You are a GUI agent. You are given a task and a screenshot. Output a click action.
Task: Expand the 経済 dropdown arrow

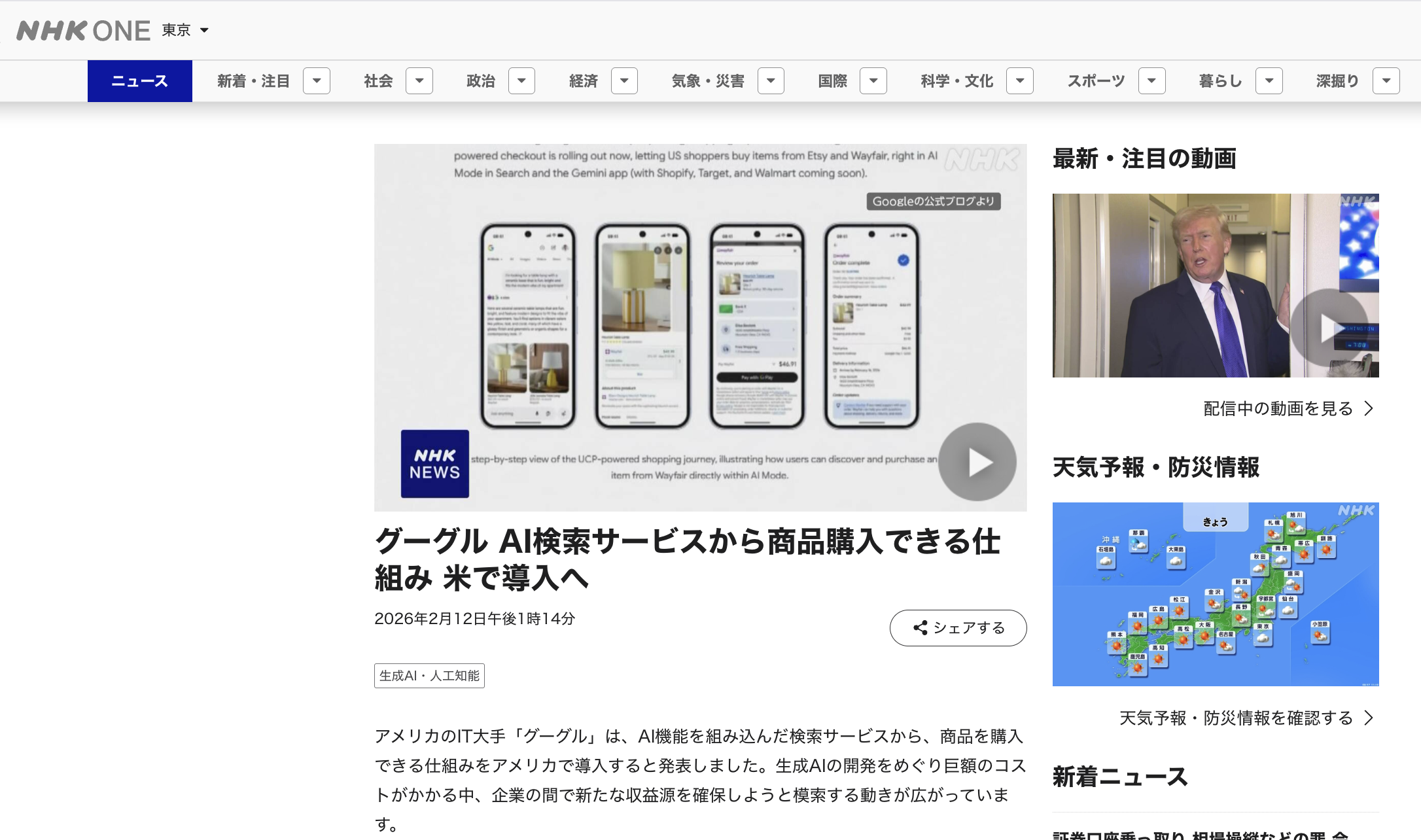624,81
